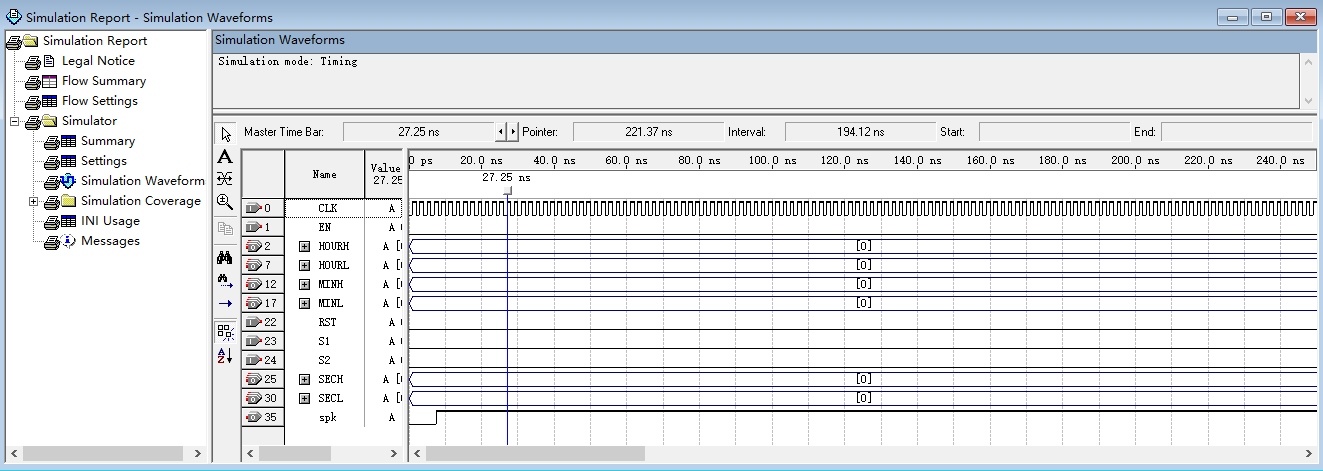
Task: Click the HOURH output bus icon
Action: click(253, 246)
